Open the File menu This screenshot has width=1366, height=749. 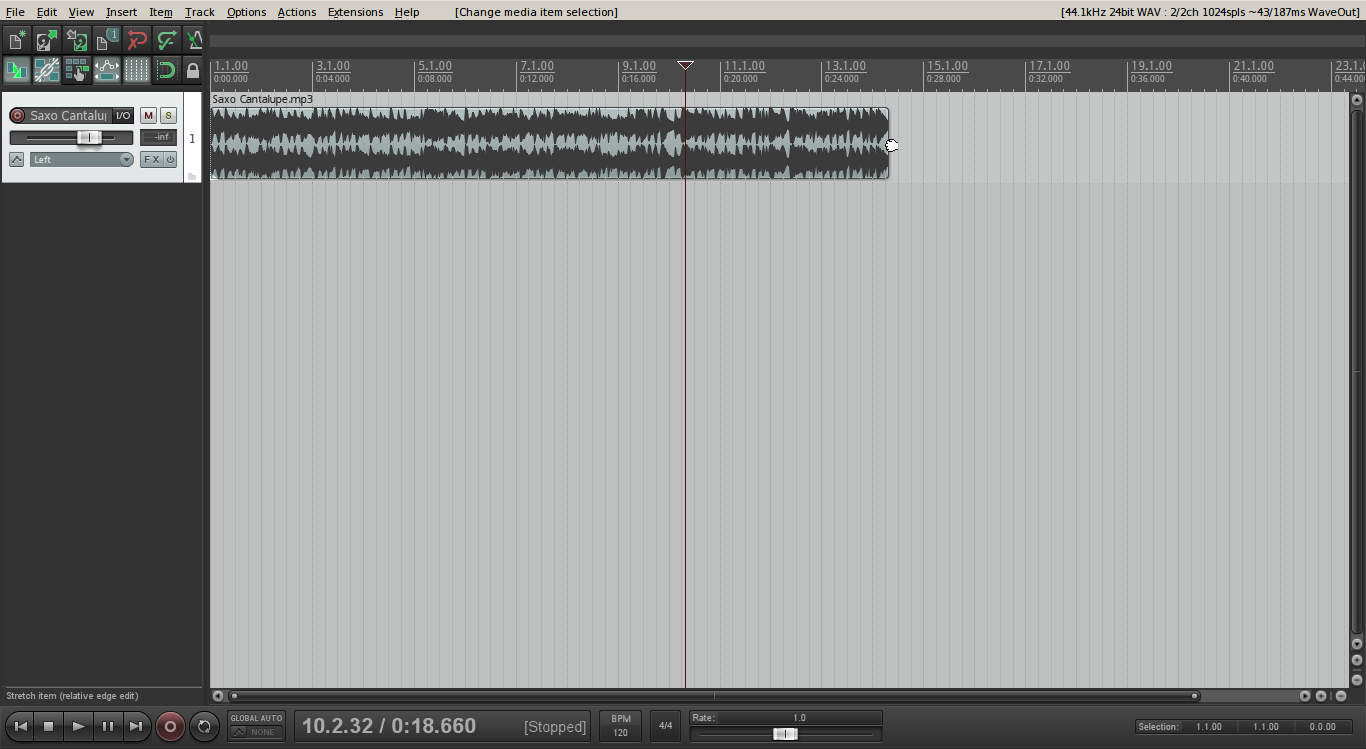(15, 12)
